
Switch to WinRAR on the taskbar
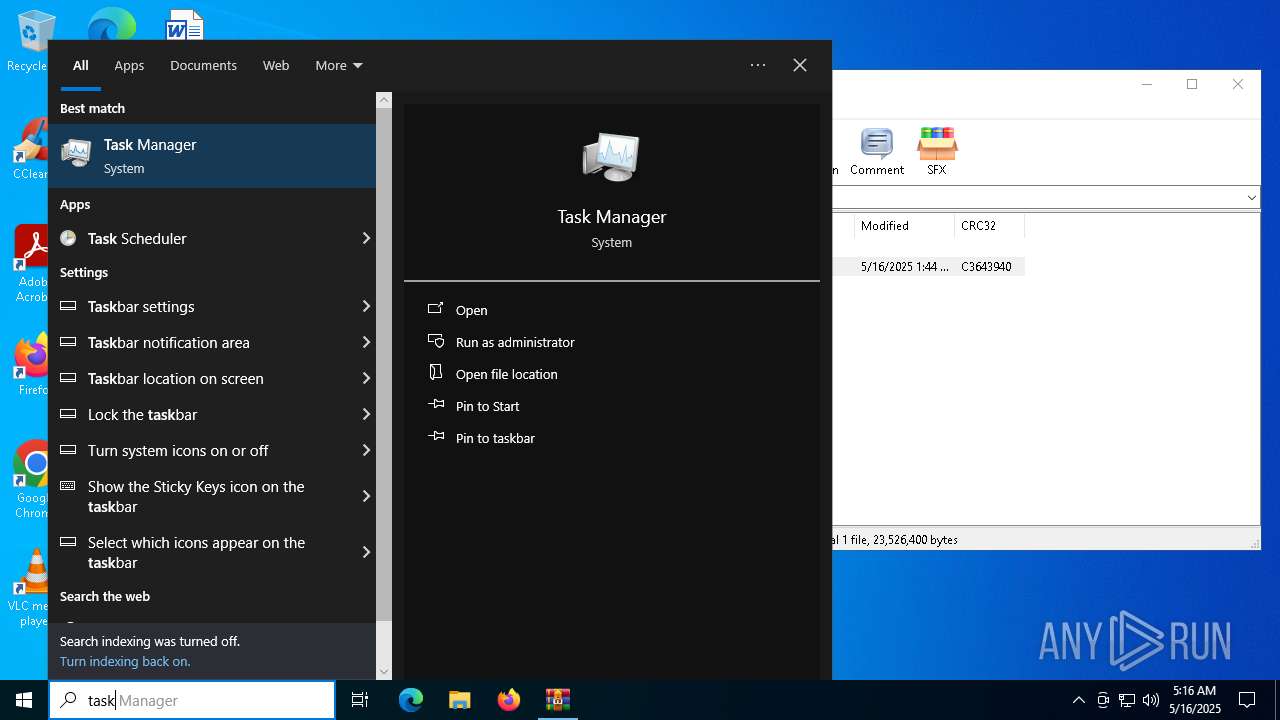pyautogui.click(x=557, y=700)
